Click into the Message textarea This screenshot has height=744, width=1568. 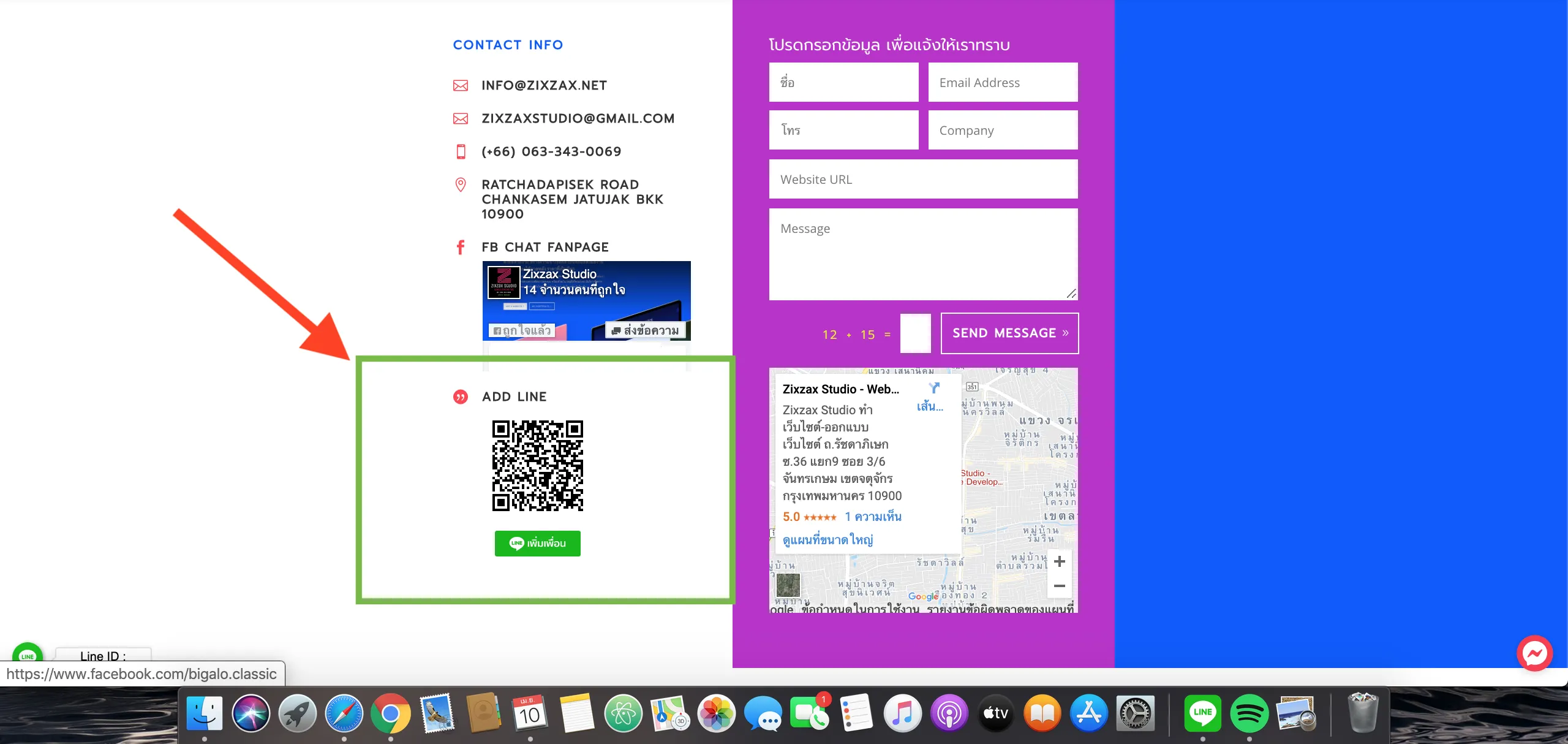click(924, 254)
